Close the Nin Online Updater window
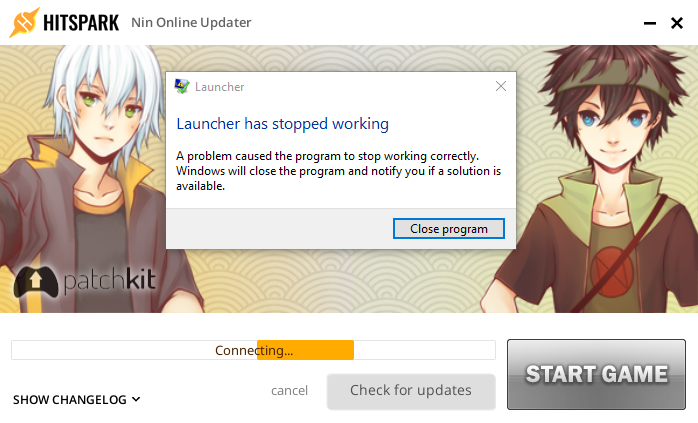 pos(677,23)
